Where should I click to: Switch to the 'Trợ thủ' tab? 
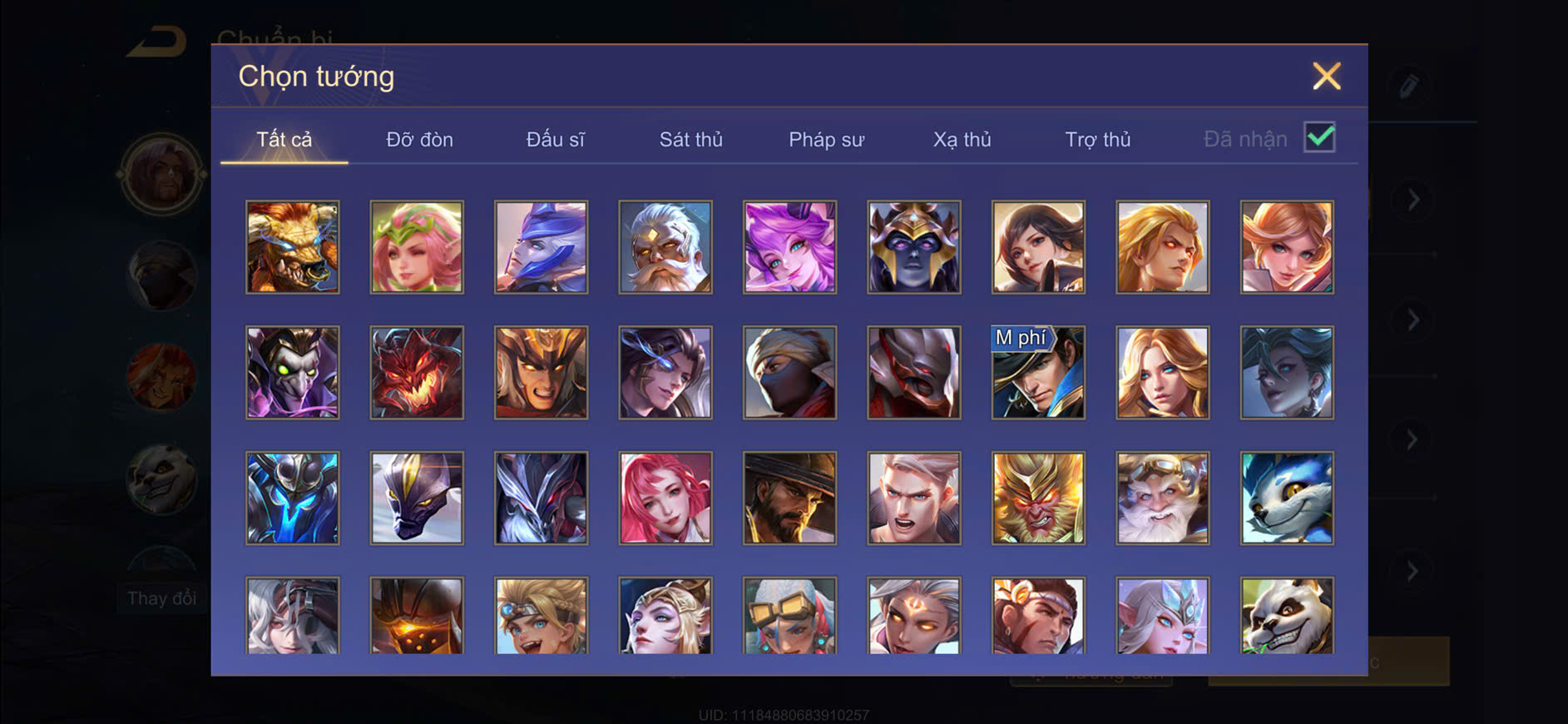(1097, 139)
